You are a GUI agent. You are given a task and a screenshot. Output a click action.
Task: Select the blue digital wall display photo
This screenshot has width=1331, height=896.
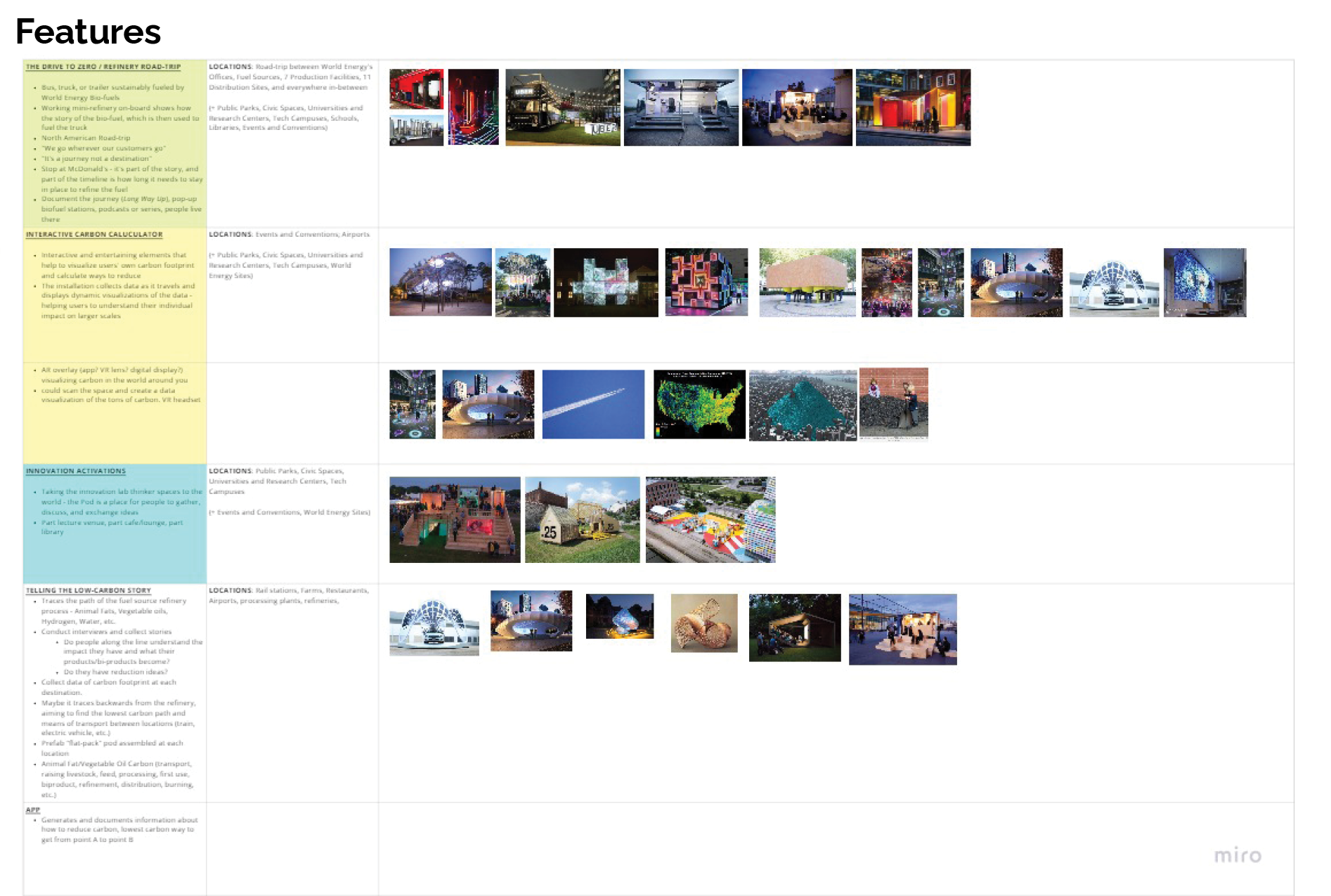(x=1205, y=283)
